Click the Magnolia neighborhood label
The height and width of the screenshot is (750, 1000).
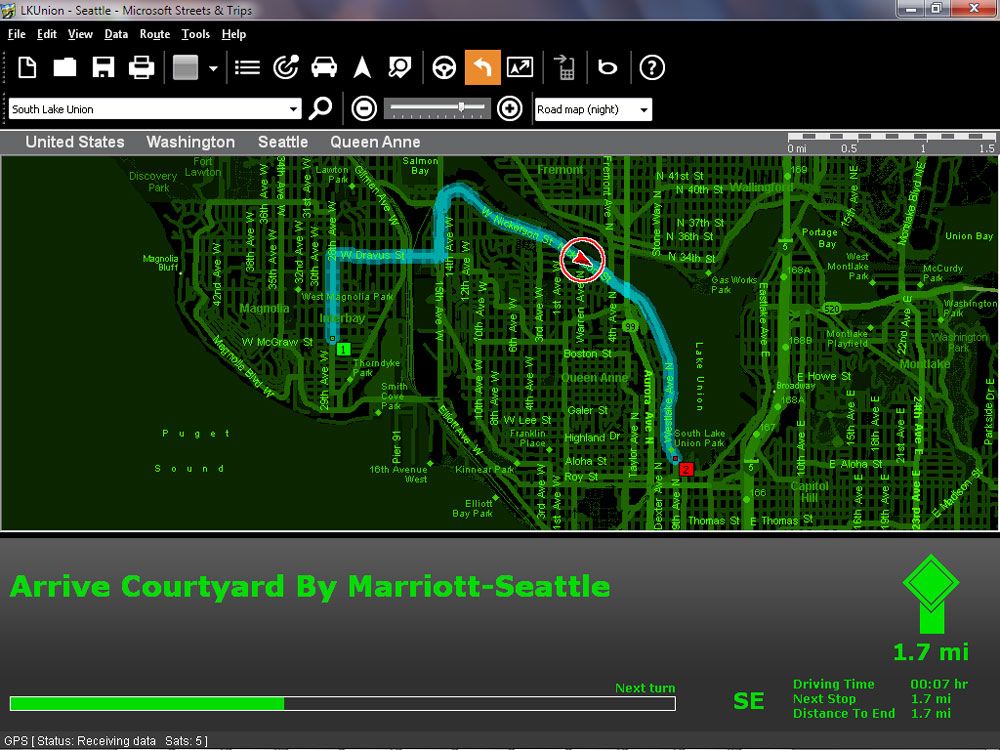[x=264, y=308]
